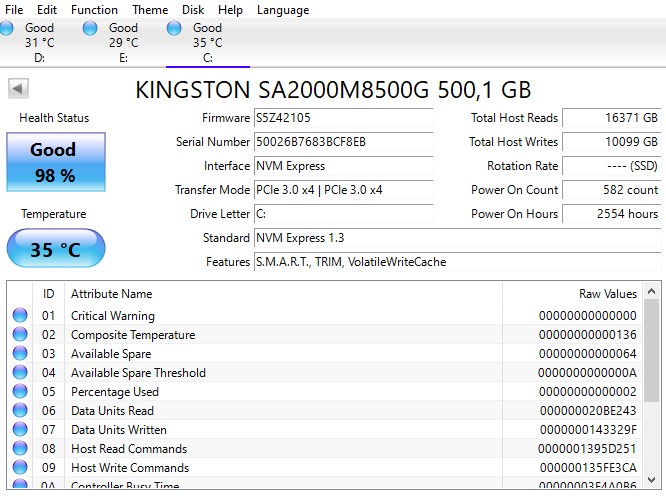Click raw value 000000020BE243
This screenshot has height=498, width=666.
click(588, 411)
